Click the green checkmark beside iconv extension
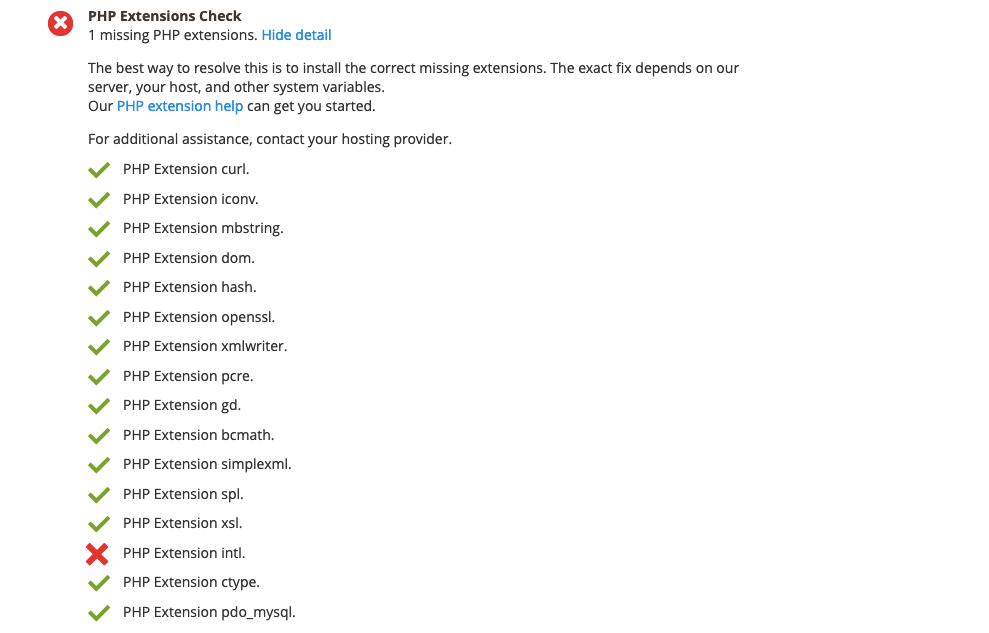The image size is (989, 633). (x=99, y=200)
